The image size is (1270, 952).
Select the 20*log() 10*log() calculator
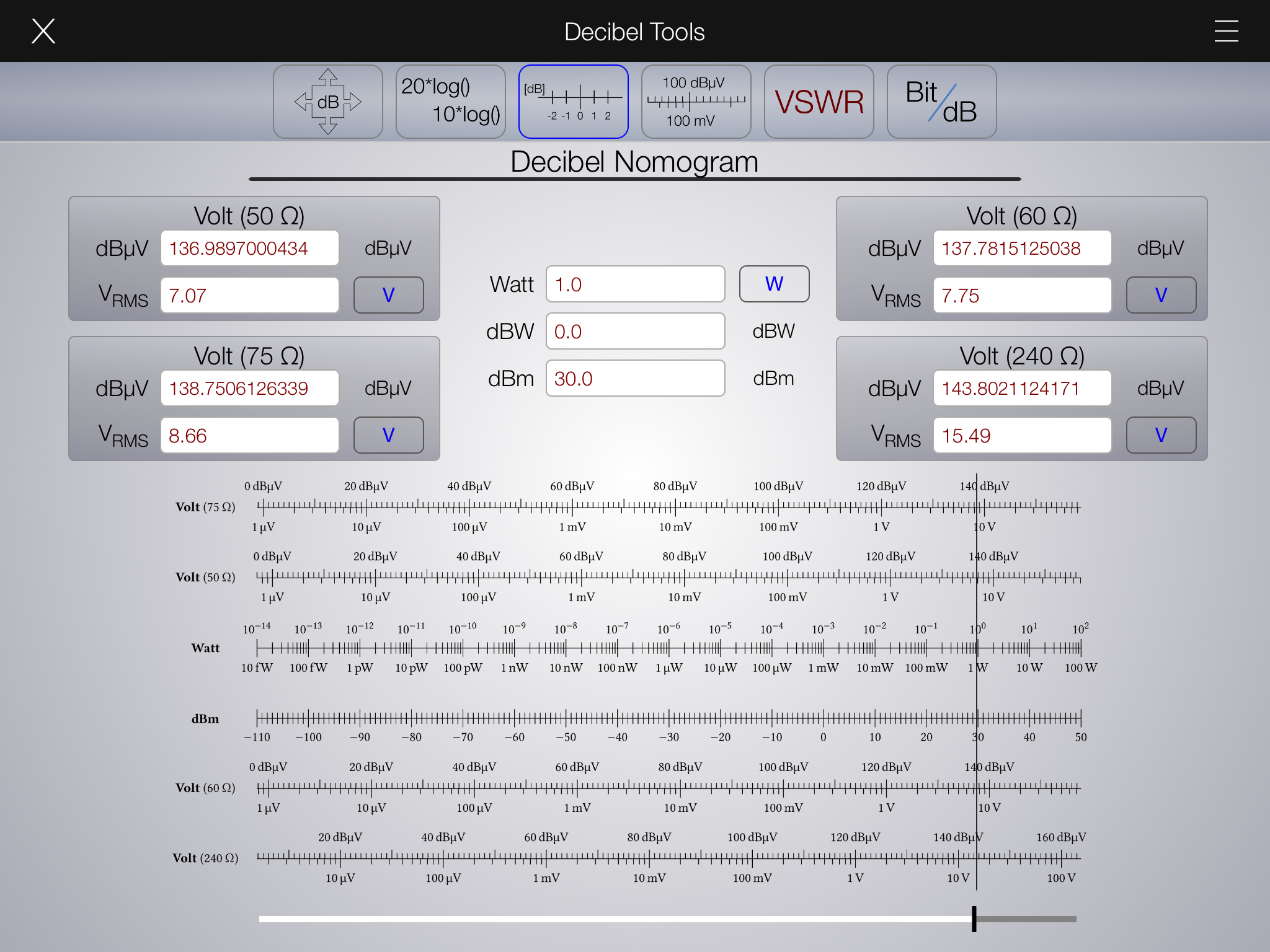(450, 102)
